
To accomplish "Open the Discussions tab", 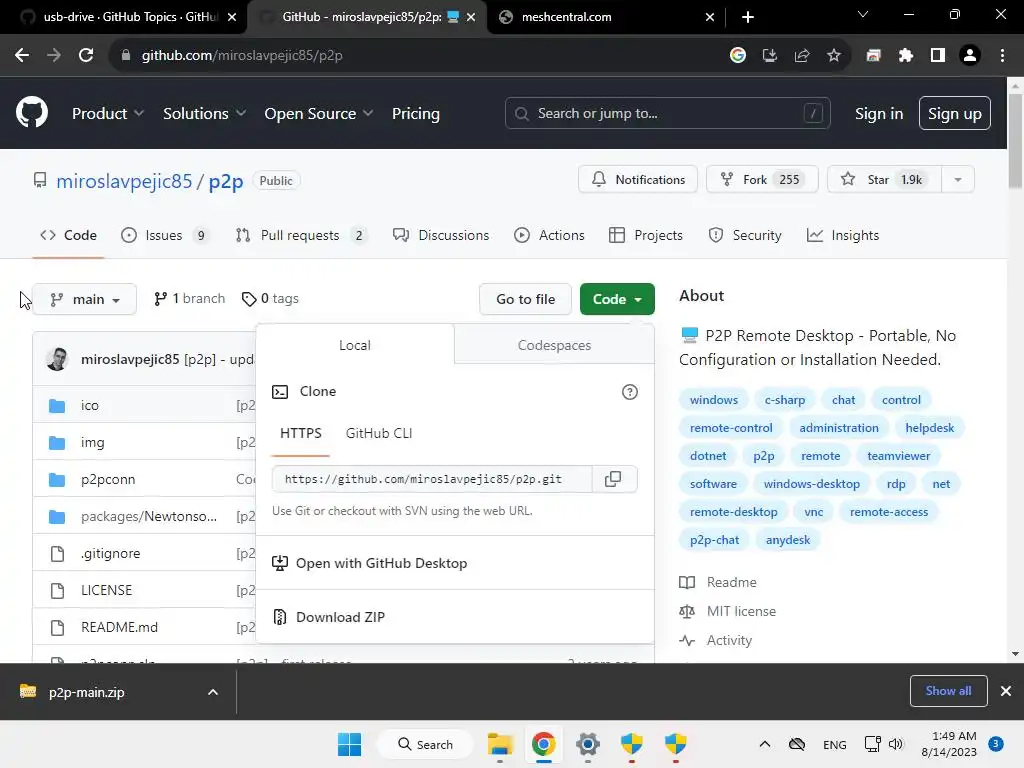I will point(441,236).
